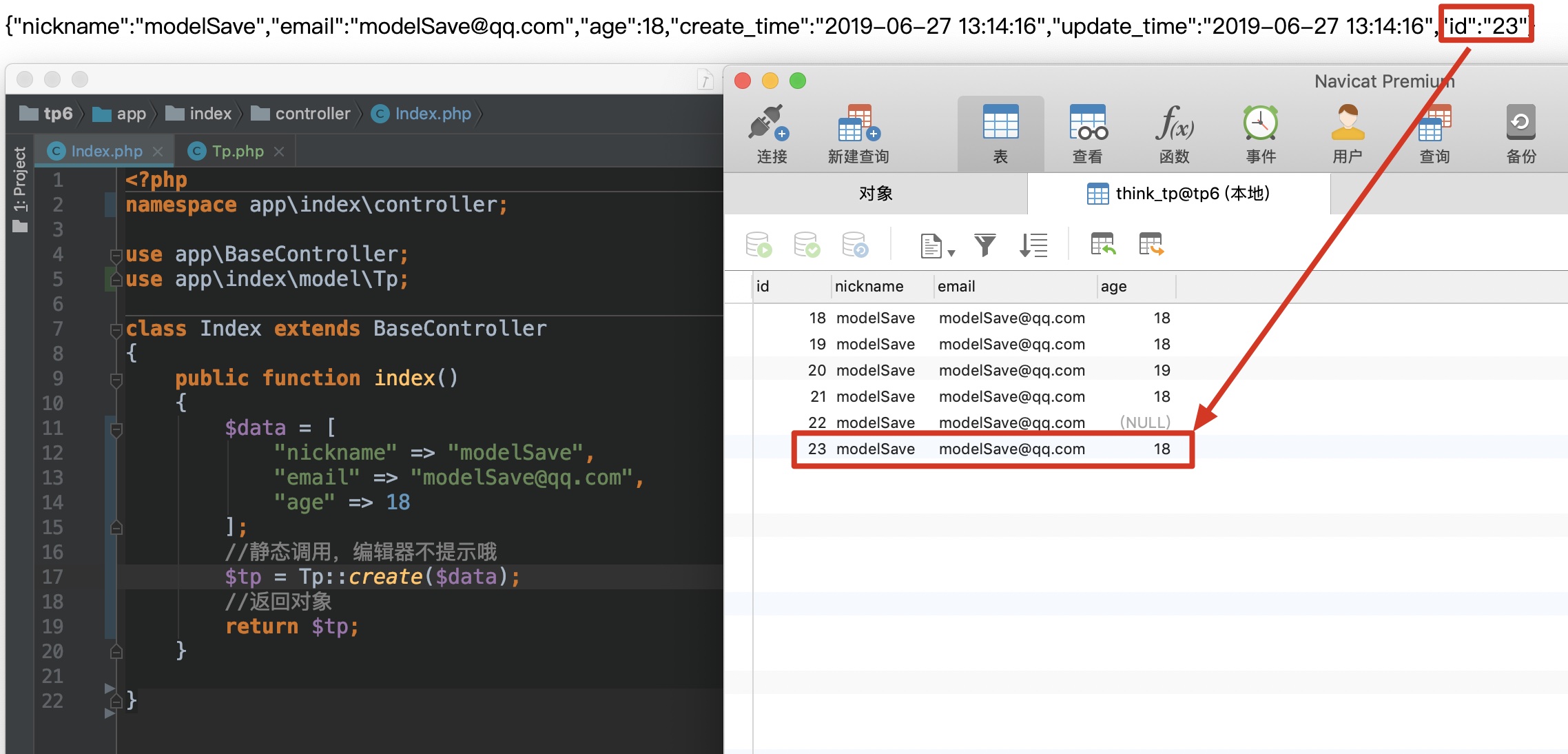
Task: Click the age column header
Action: pyautogui.click(x=1137, y=286)
